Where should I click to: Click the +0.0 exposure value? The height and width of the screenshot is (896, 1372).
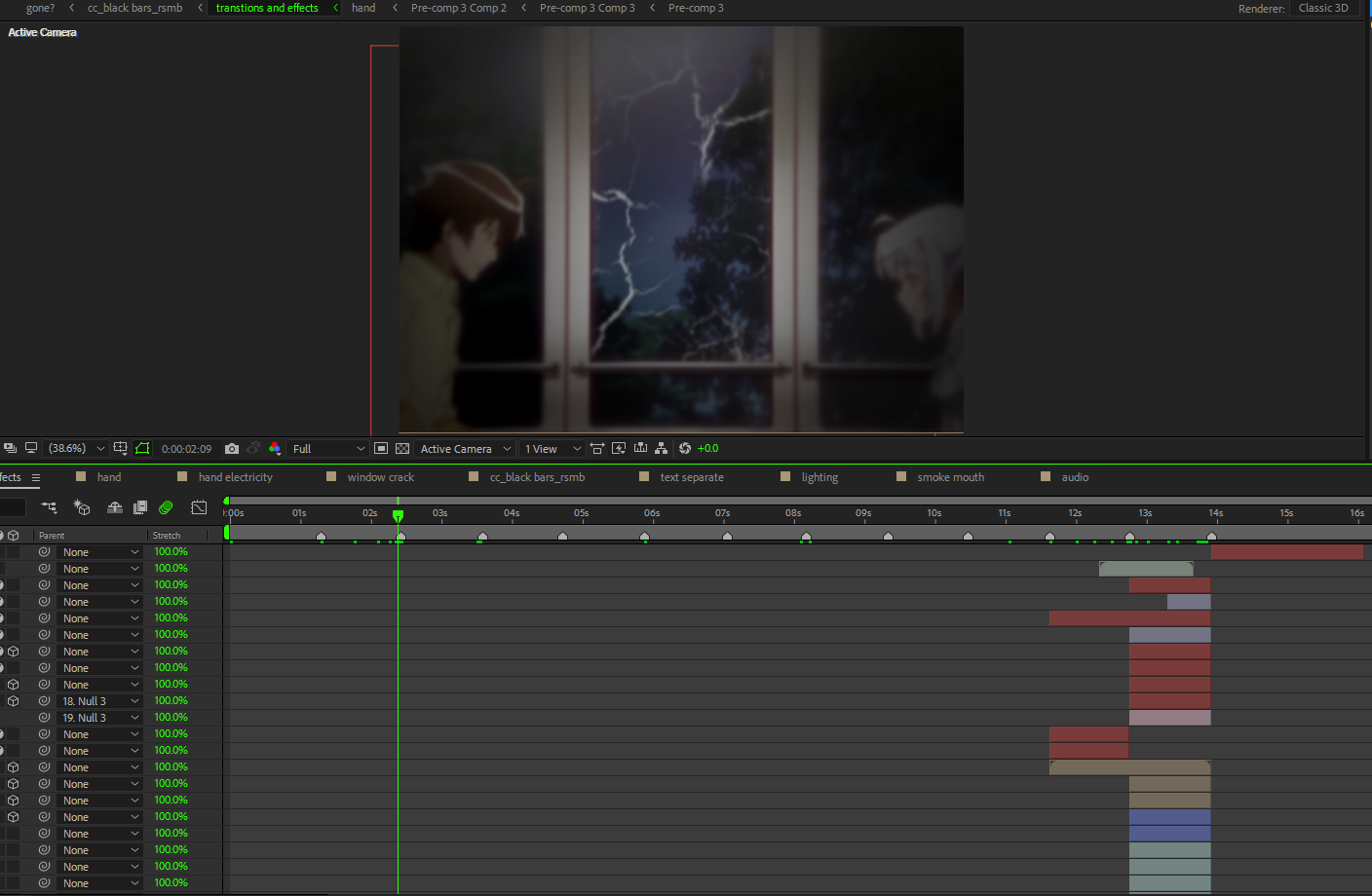(x=708, y=448)
